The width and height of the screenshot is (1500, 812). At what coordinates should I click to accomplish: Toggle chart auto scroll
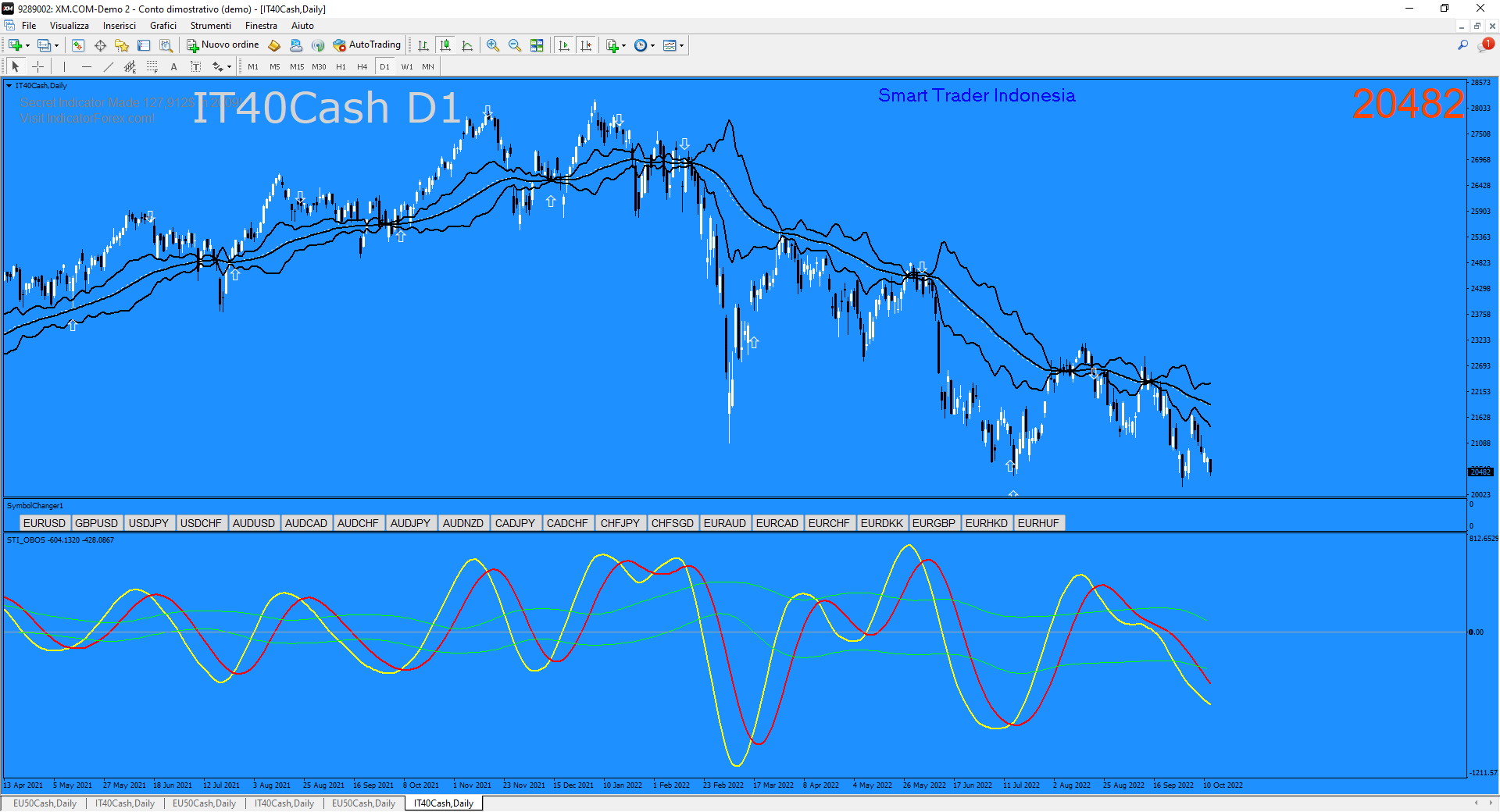click(564, 45)
